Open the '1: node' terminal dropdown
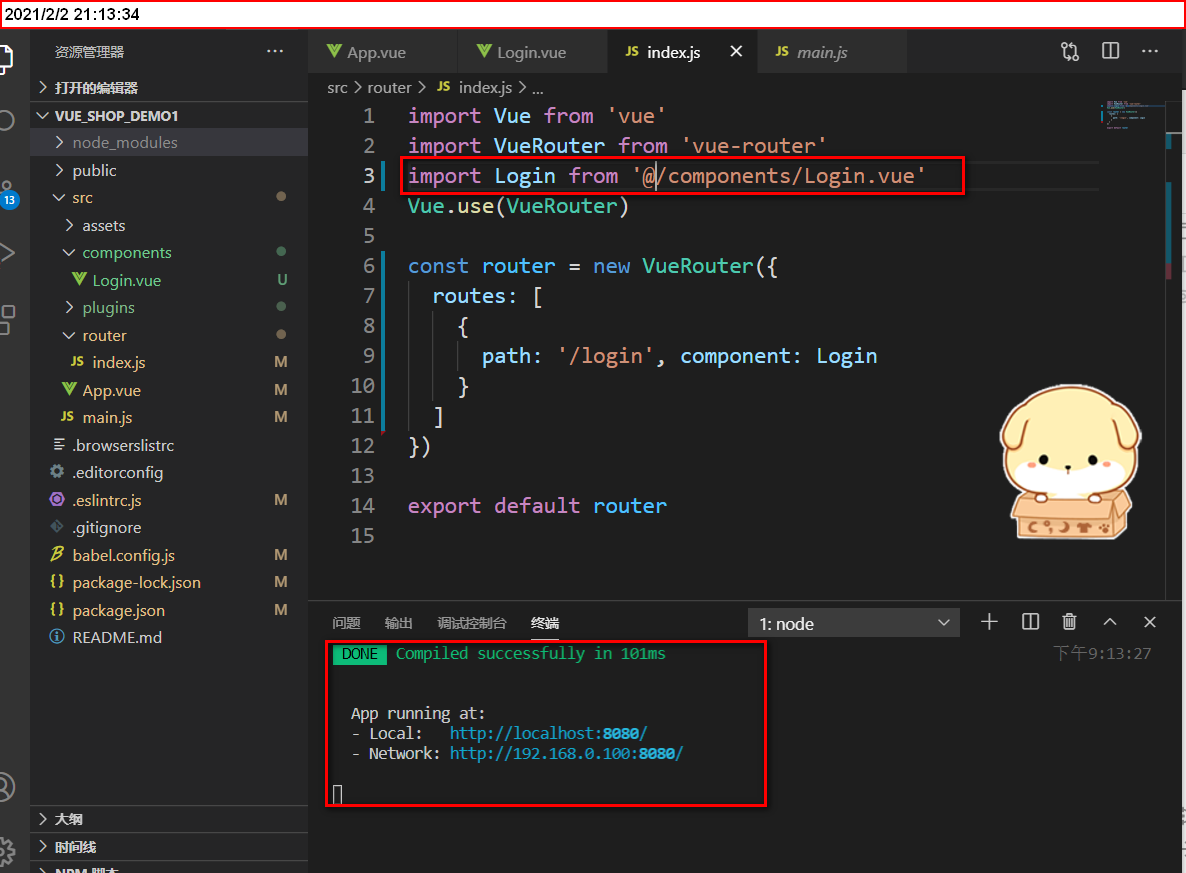The height and width of the screenshot is (873, 1186). pyautogui.click(x=853, y=622)
